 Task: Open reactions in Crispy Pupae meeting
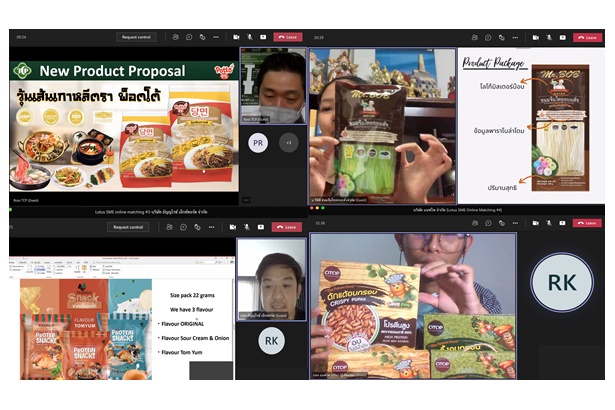pos(502,223)
